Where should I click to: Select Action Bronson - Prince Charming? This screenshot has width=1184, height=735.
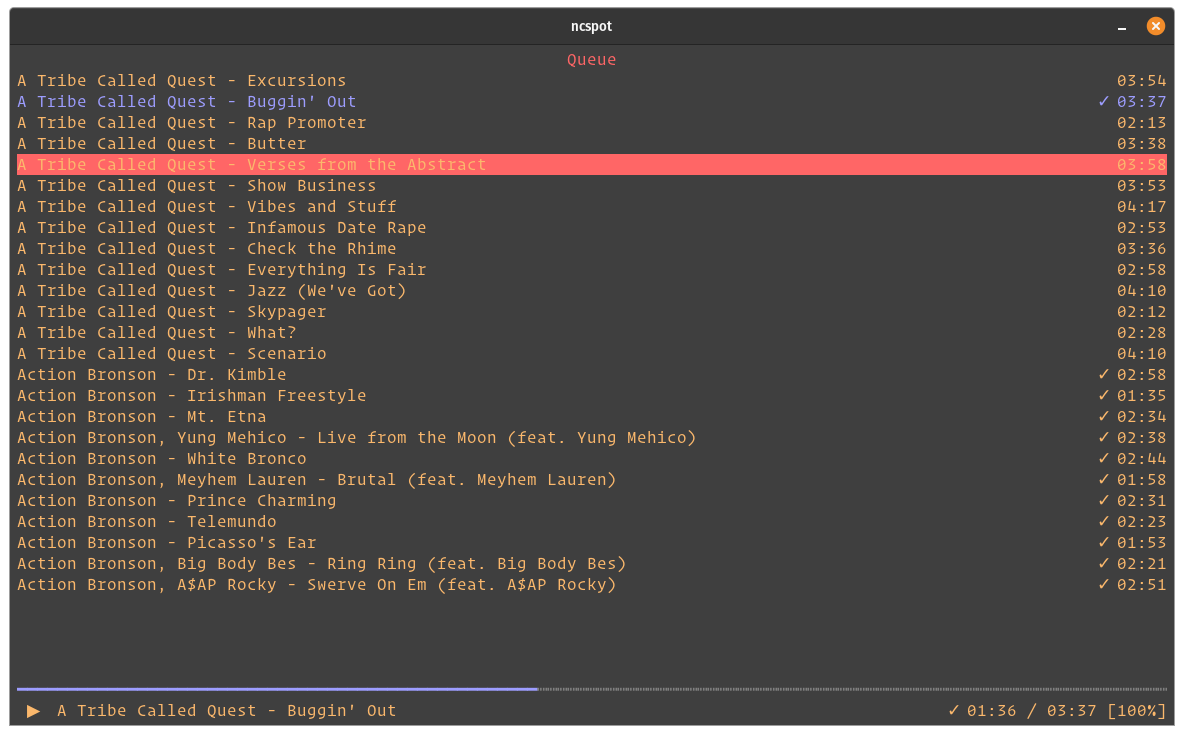(592, 500)
